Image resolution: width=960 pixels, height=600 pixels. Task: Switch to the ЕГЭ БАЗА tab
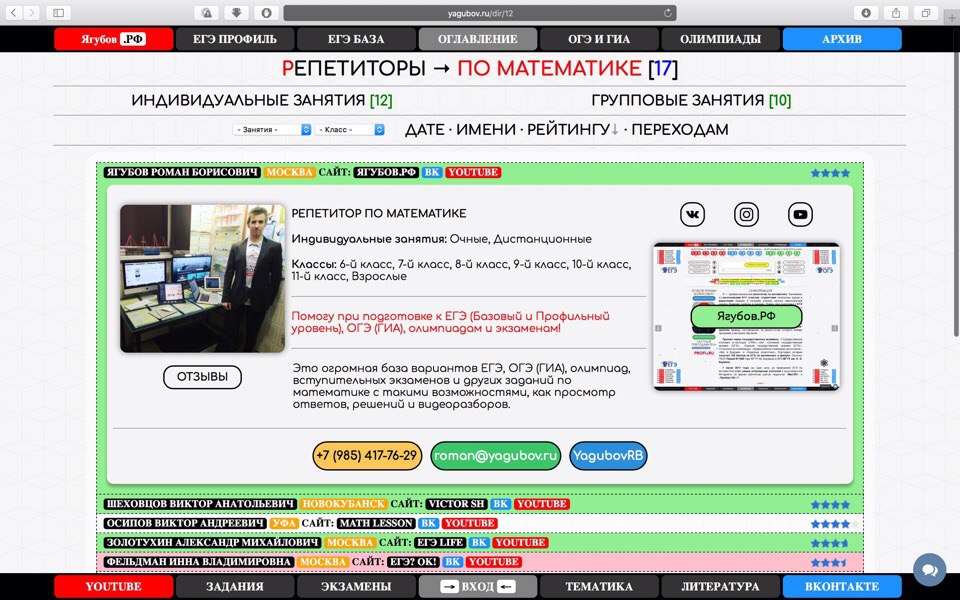point(356,39)
